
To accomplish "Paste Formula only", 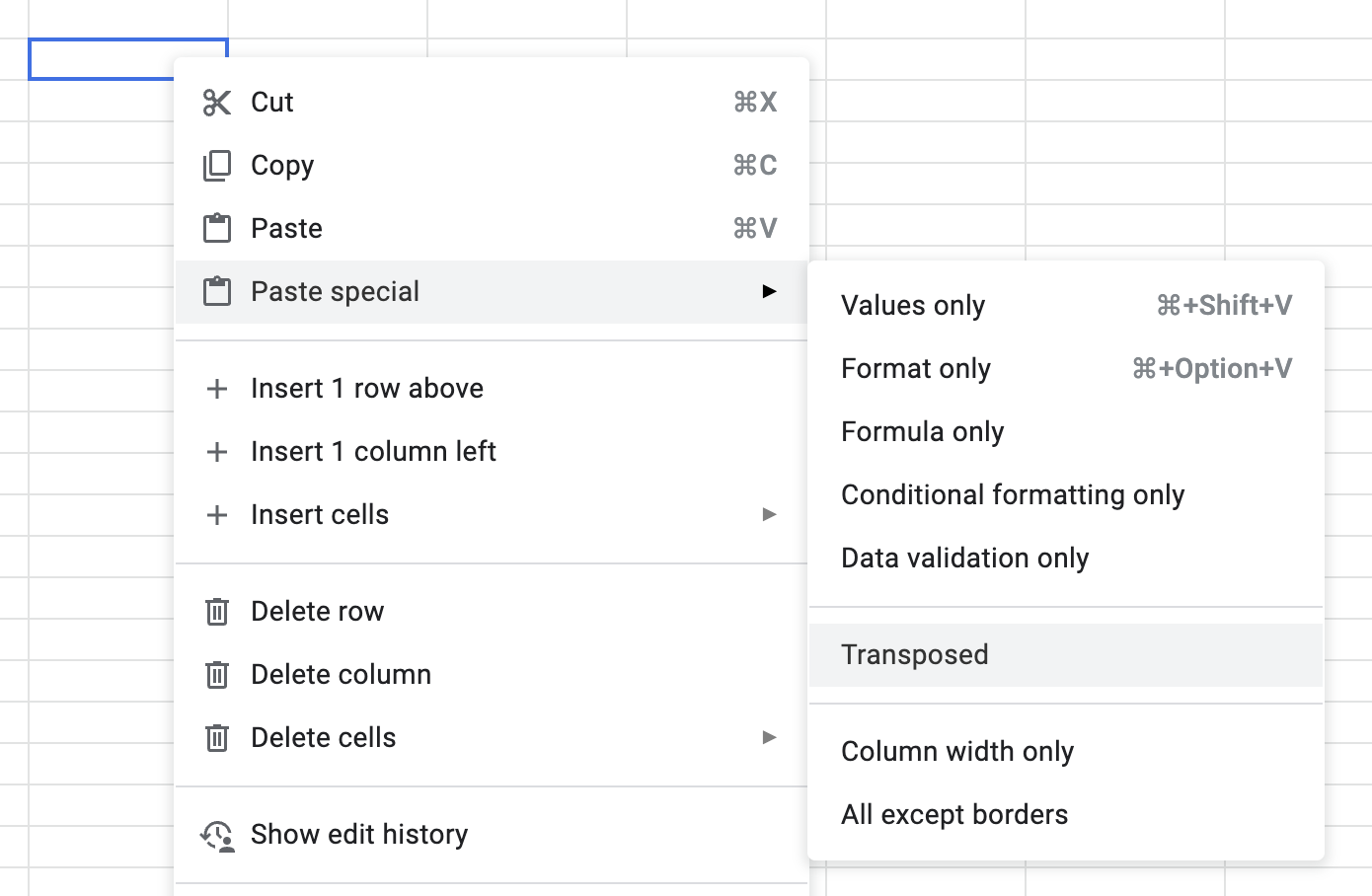I will point(923,432).
